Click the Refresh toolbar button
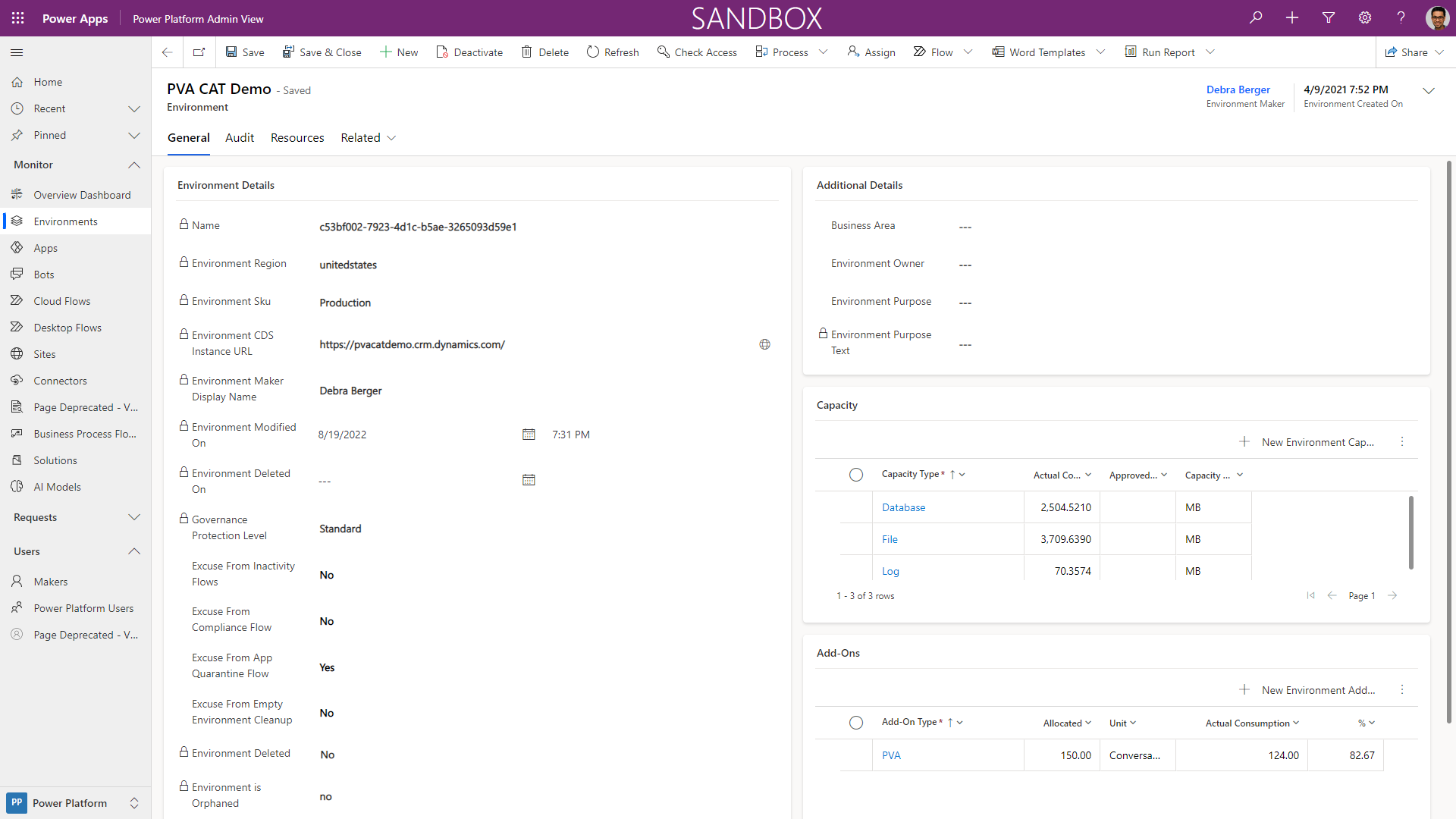This screenshot has width=1456, height=819. pyautogui.click(x=613, y=52)
